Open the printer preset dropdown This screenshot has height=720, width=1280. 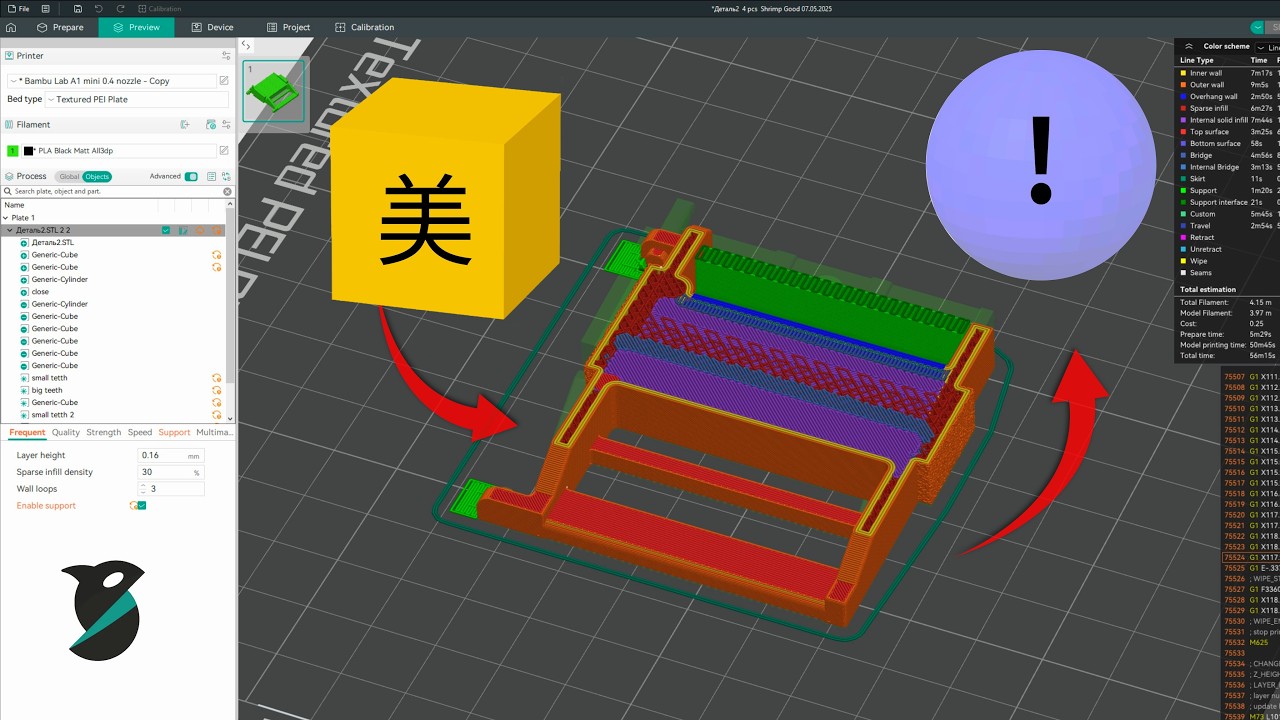coord(111,81)
